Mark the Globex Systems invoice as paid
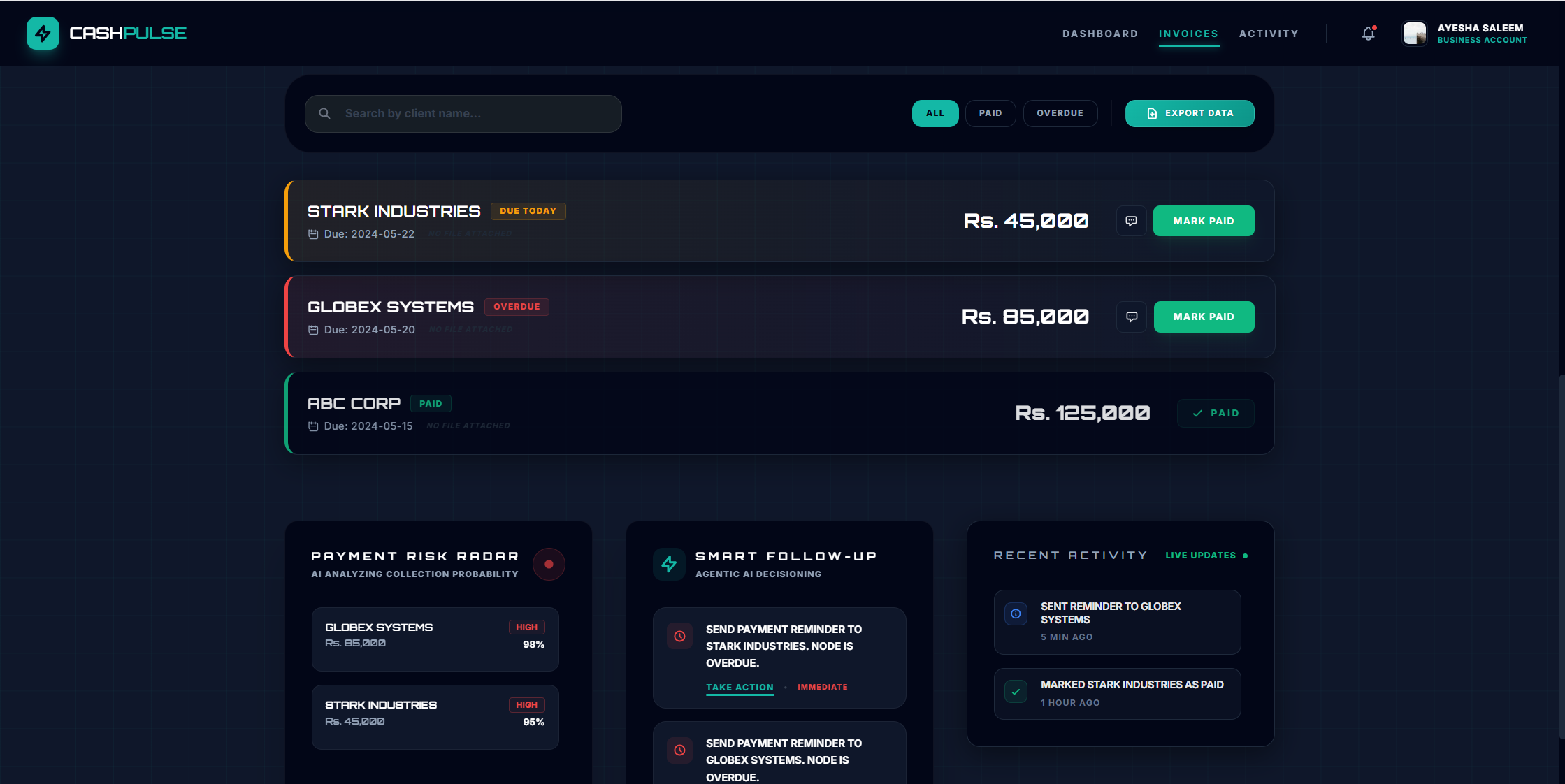The height and width of the screenshot is (784, 1565). click(x=1203, y=317)
